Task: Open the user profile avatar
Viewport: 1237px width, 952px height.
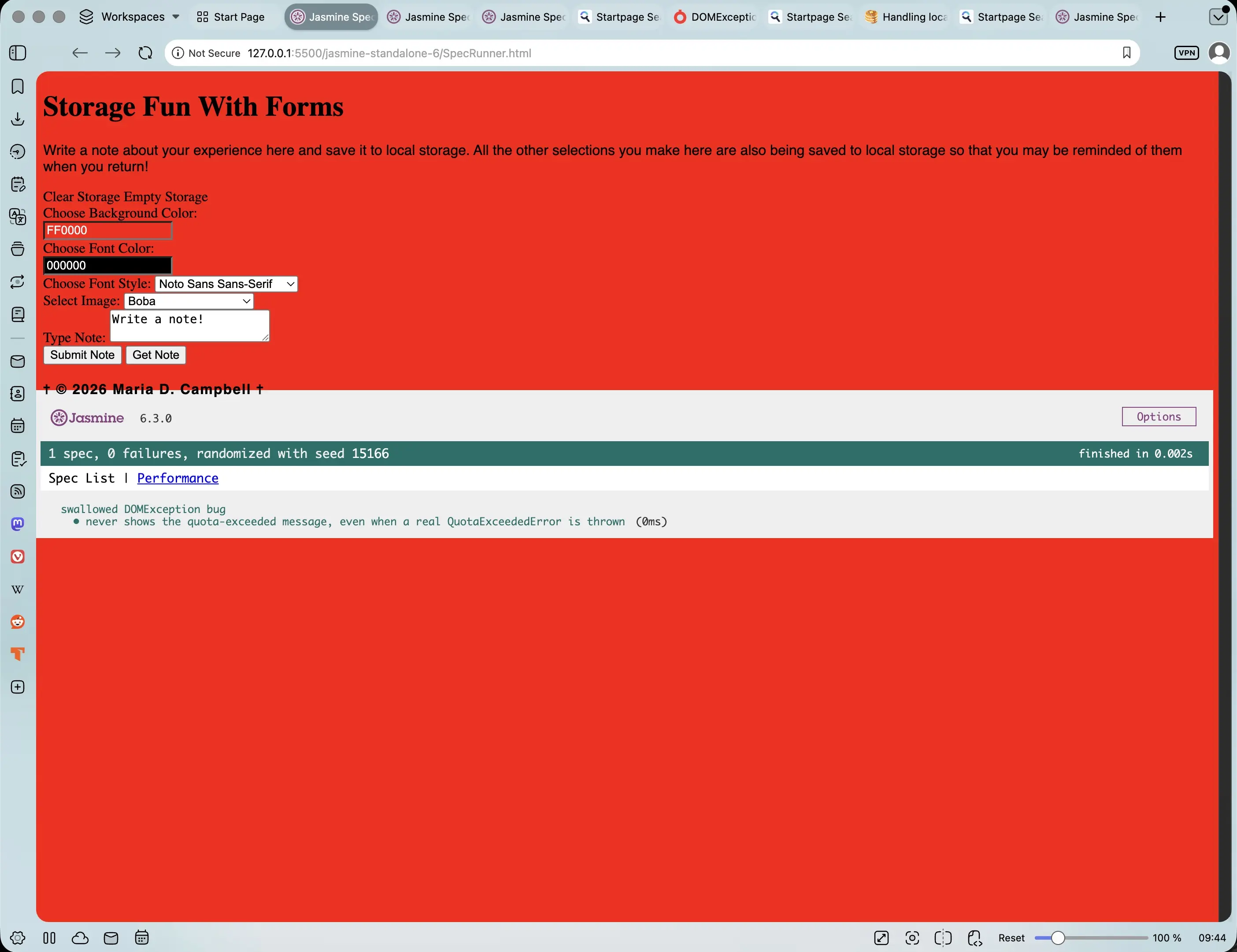Action: 1219,53
